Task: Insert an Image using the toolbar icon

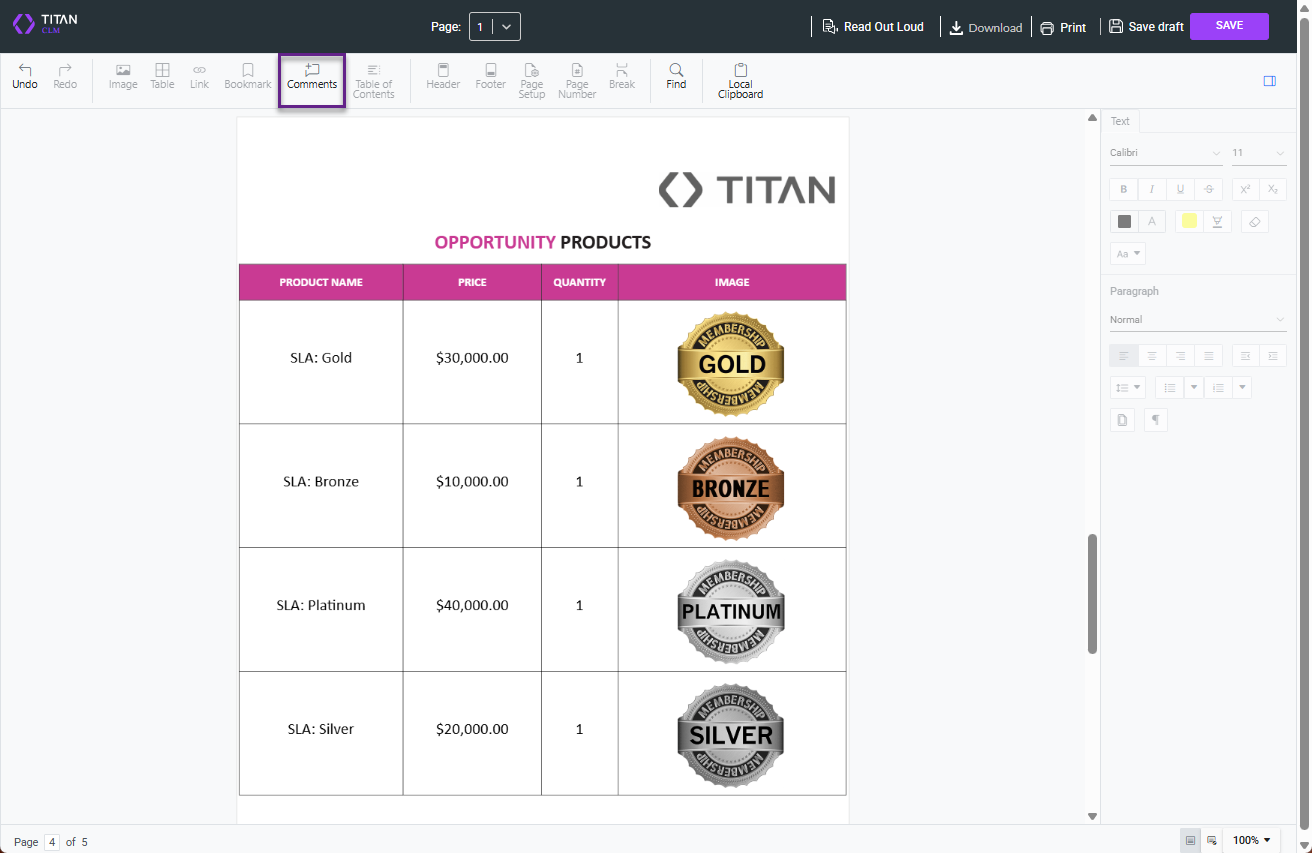Action: pos(122,76)
